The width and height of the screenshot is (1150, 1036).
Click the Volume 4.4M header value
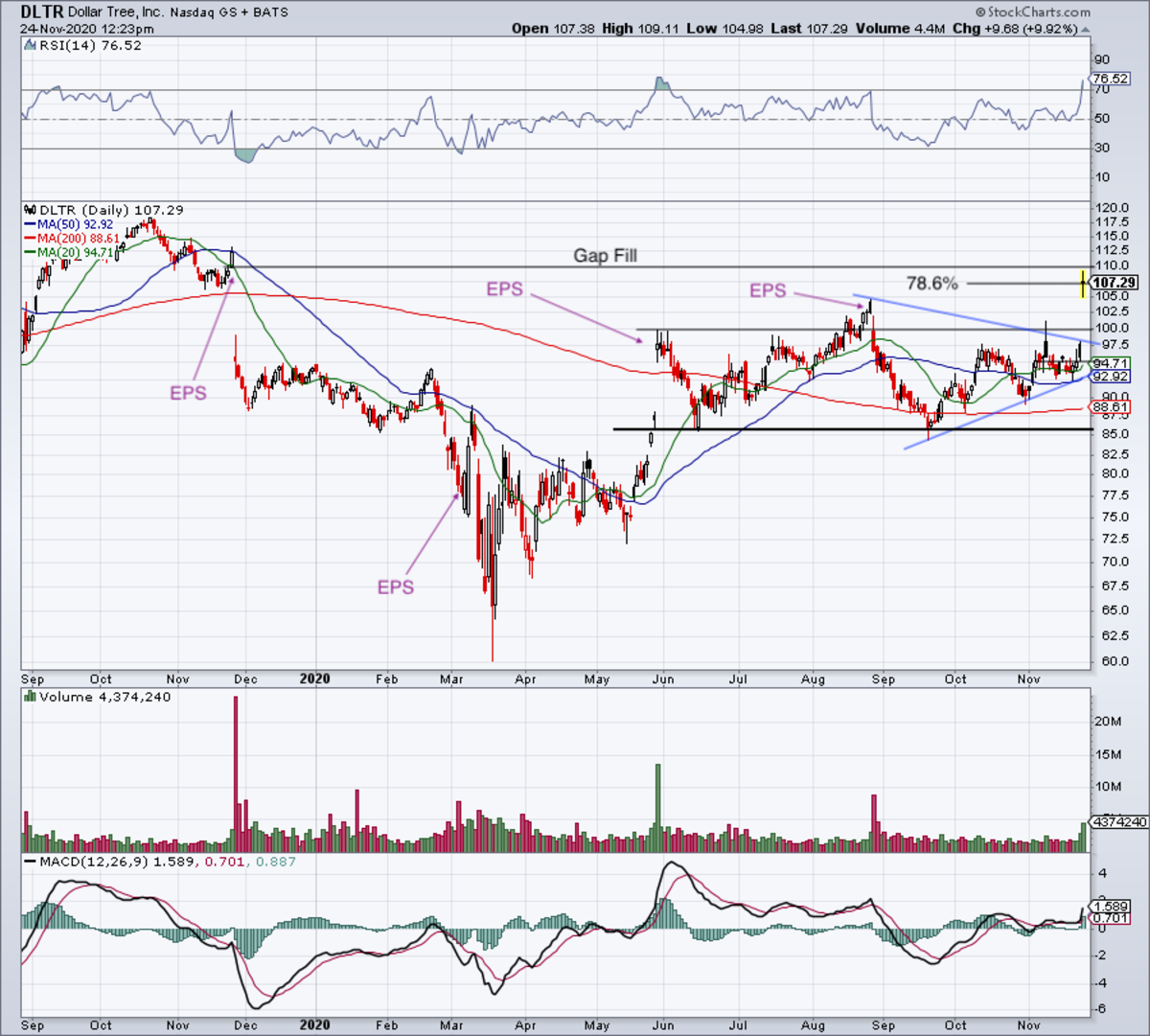tap(900, 29)
